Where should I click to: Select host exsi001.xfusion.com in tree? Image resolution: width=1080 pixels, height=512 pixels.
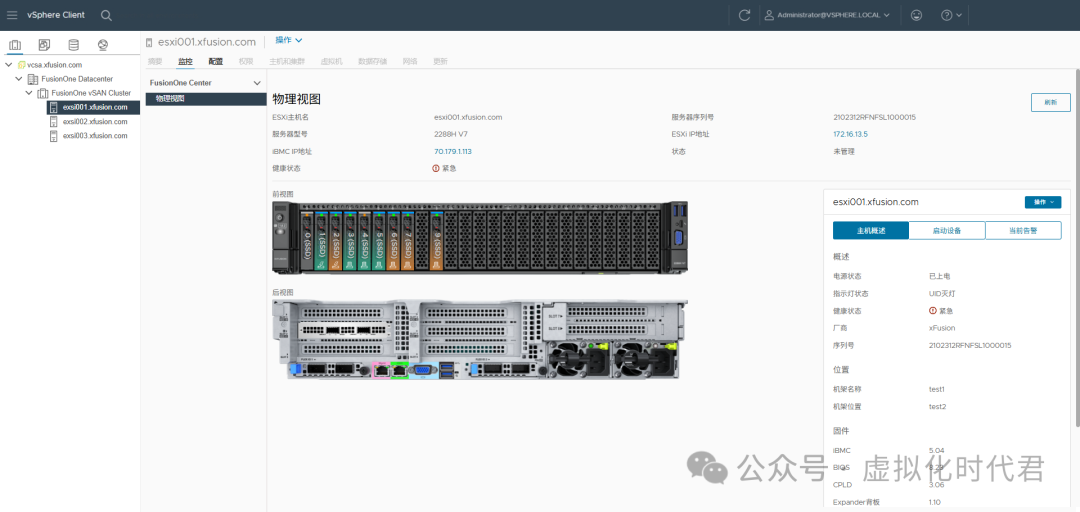coord(94,107)
